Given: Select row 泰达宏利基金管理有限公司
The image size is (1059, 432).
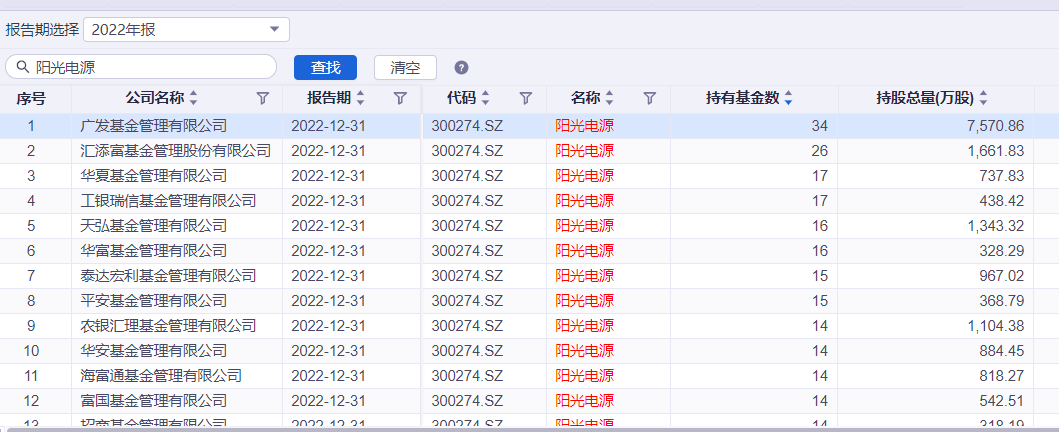Looking at the screenshot, I should tap(530, 275).
